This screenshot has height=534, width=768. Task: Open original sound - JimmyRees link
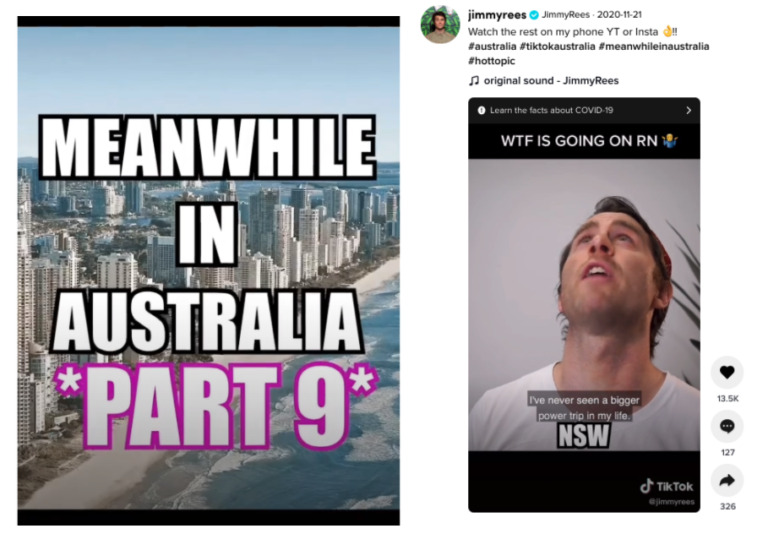coord(551,81)
